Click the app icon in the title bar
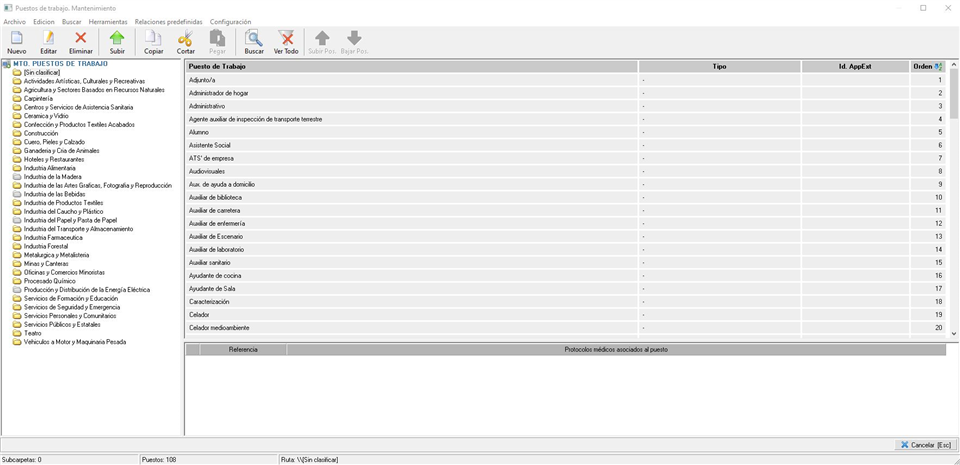This screenshot has width=960, height=465. coord(7,8)
